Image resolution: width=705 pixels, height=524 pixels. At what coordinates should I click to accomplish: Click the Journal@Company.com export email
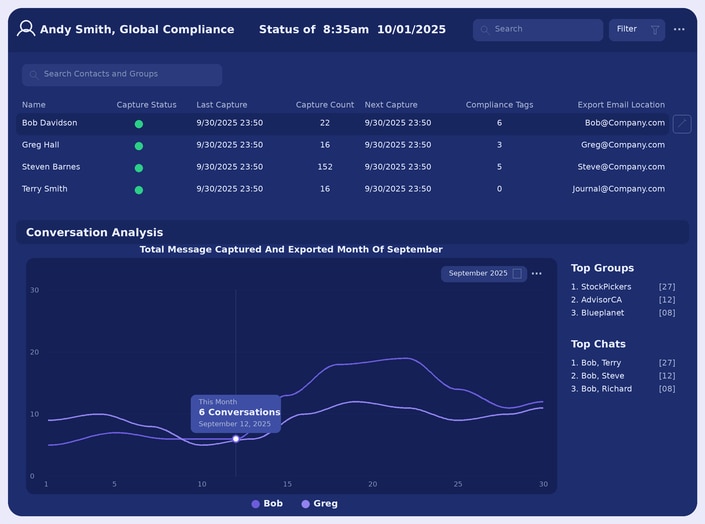618,189
